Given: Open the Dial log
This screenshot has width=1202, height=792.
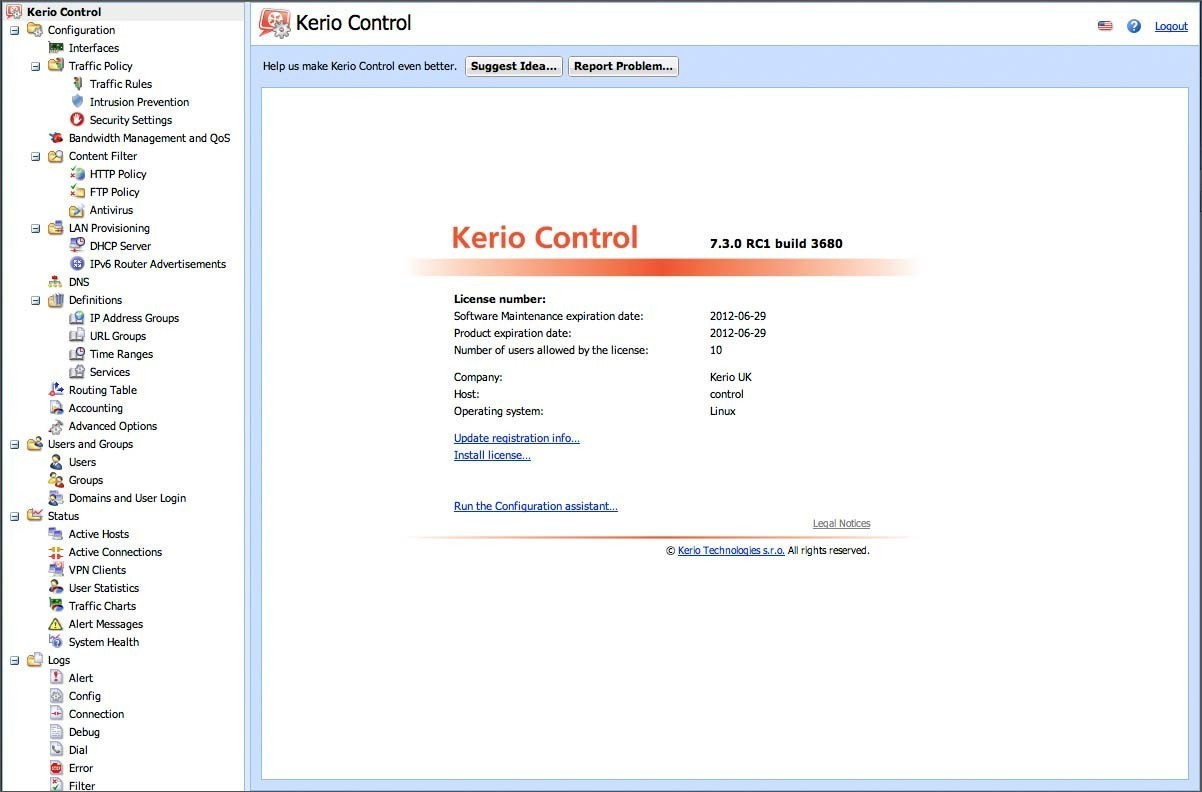Looking at the screenshot, I should click(x=78, y=750).
